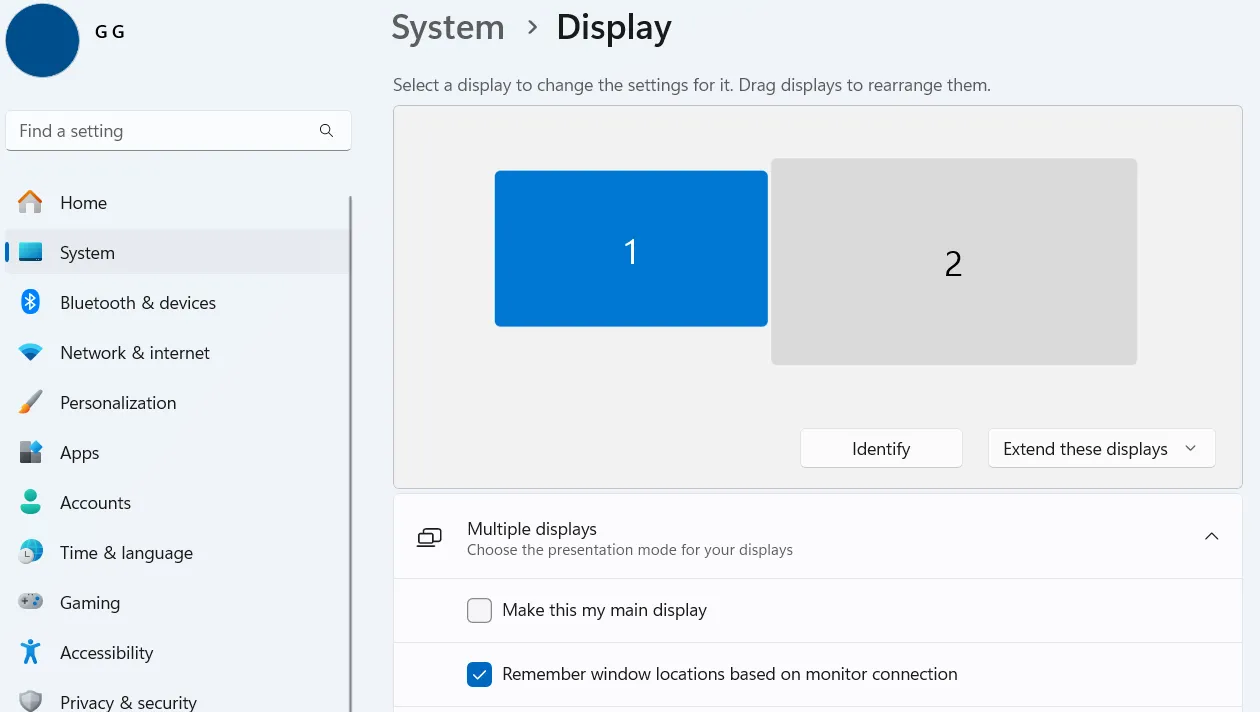Viewport: 1260px width, 712px height.
Task: Open Accessibility settings via its icon
Action: (x=29, y=652)
